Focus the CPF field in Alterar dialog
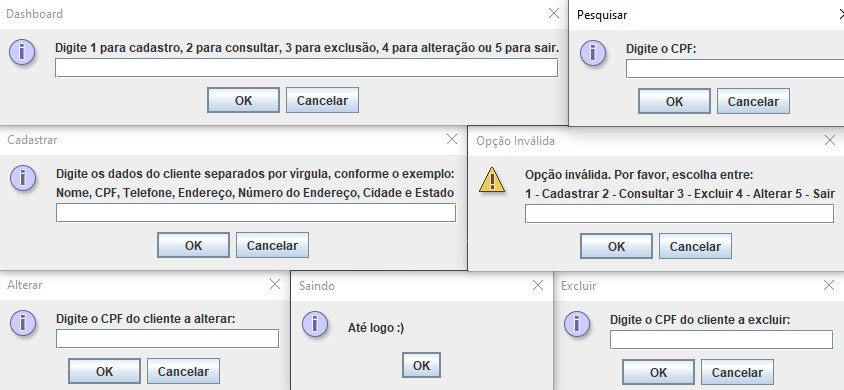 pyautogui.click(x=167, y=339)
